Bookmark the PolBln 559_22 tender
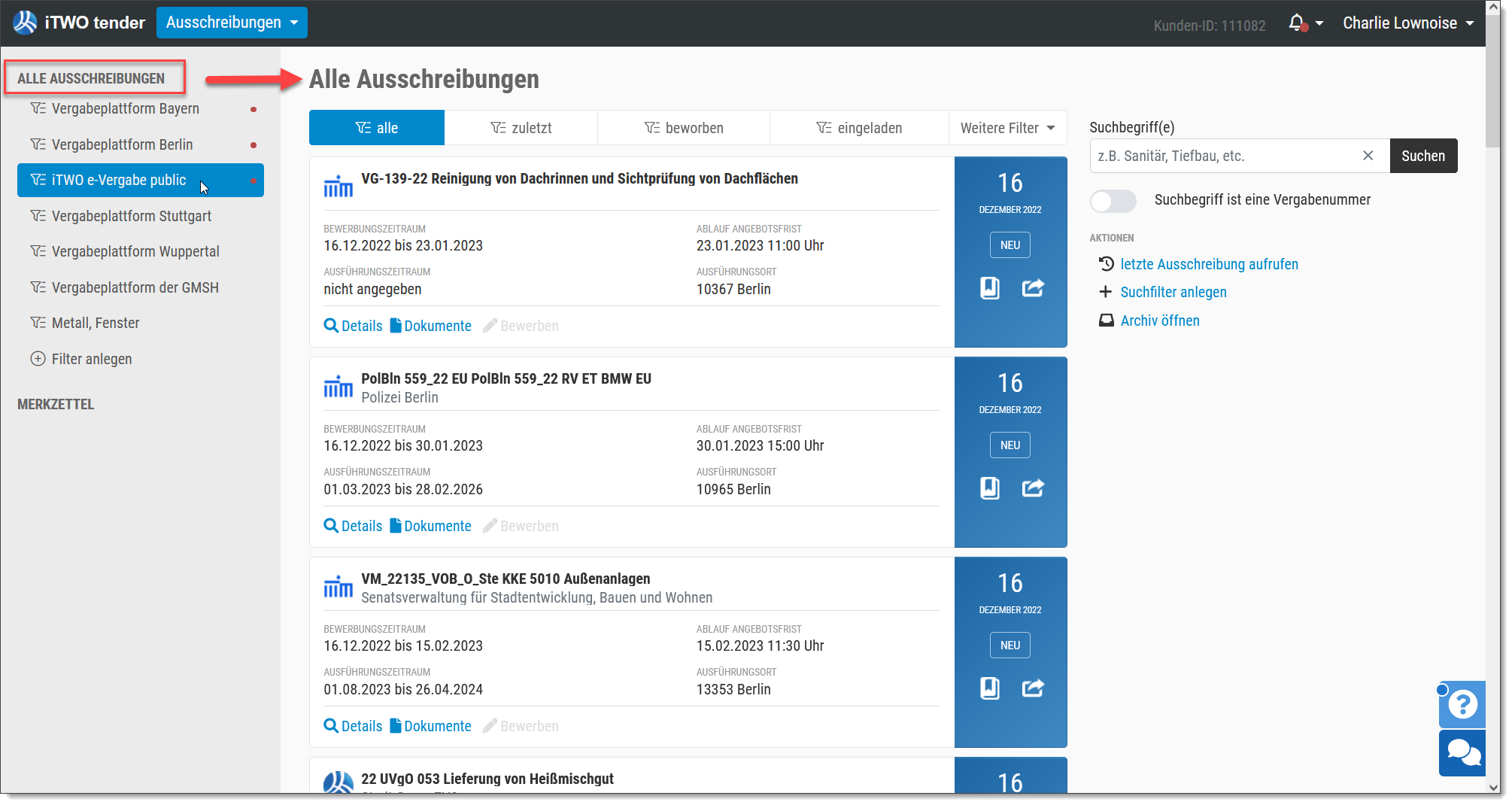This screenshot has width=1512, height=805. 990,488
